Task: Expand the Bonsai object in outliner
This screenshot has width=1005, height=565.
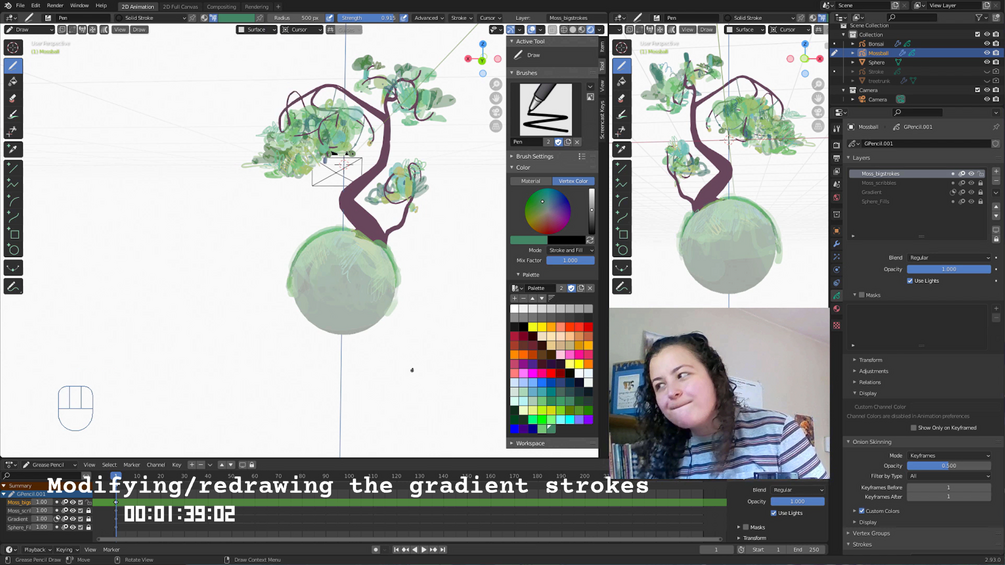Action: [853, 44]
